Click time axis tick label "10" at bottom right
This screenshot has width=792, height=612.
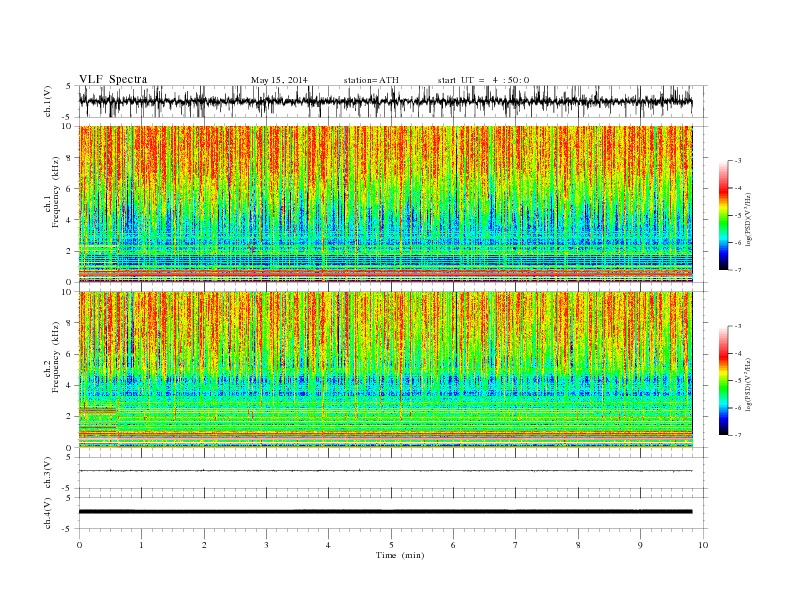coord(703,545)
